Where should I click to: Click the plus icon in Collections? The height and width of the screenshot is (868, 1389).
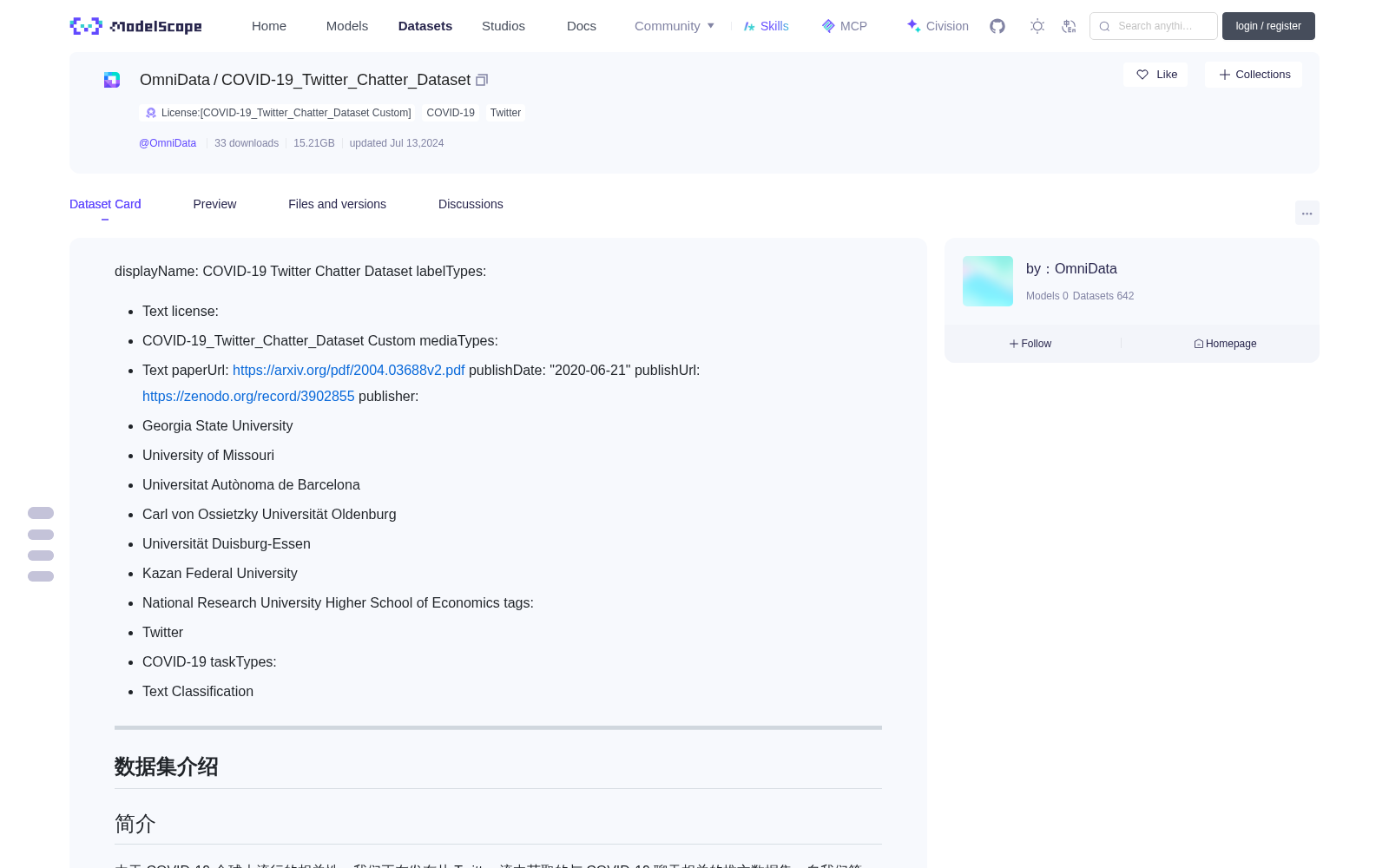[1225, 75]
